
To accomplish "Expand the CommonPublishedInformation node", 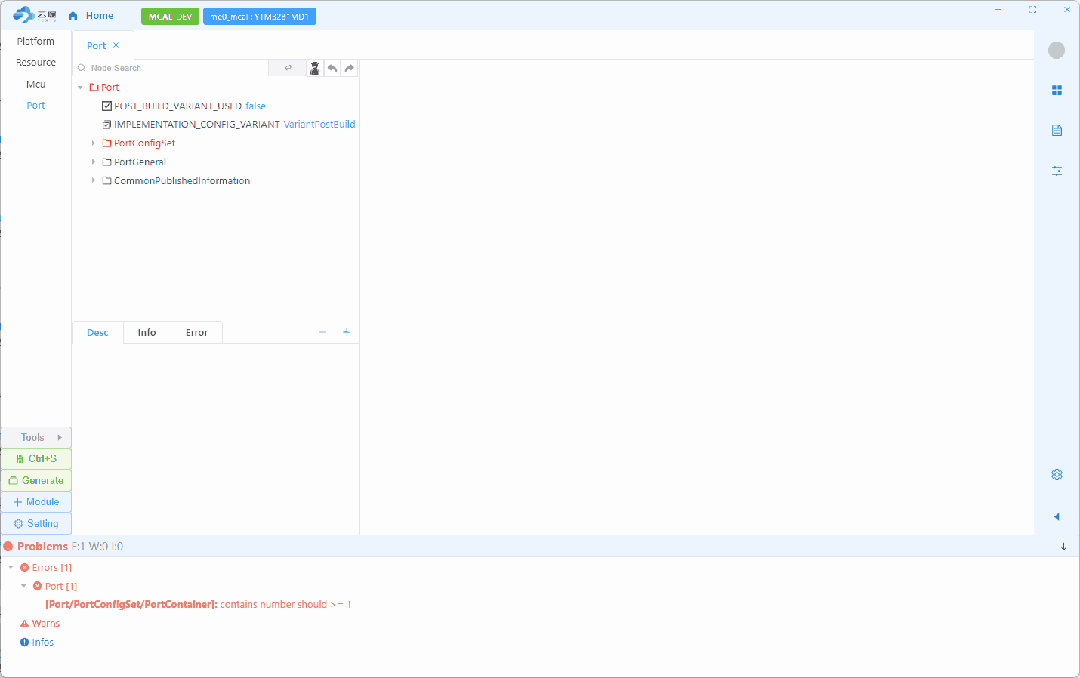I will click(x=93, y=181).
